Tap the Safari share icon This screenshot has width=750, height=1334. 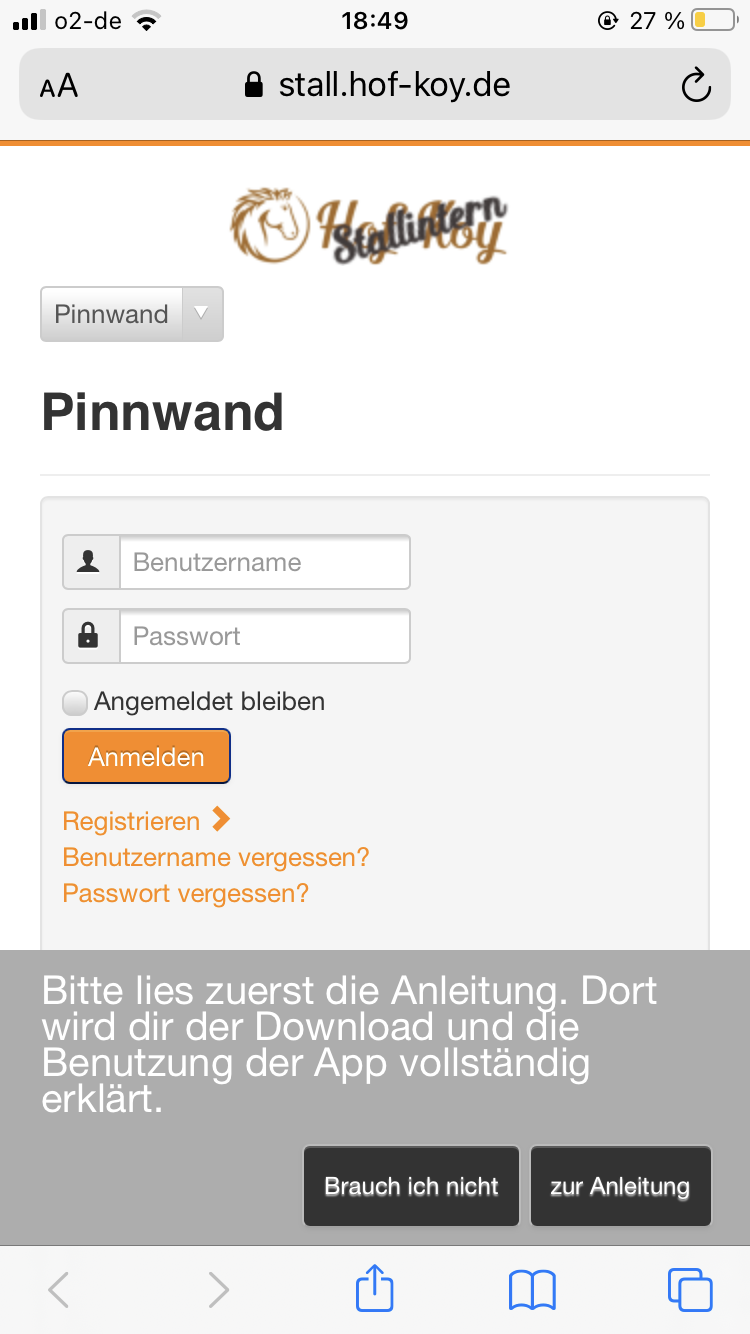(x=375, y=1289)
